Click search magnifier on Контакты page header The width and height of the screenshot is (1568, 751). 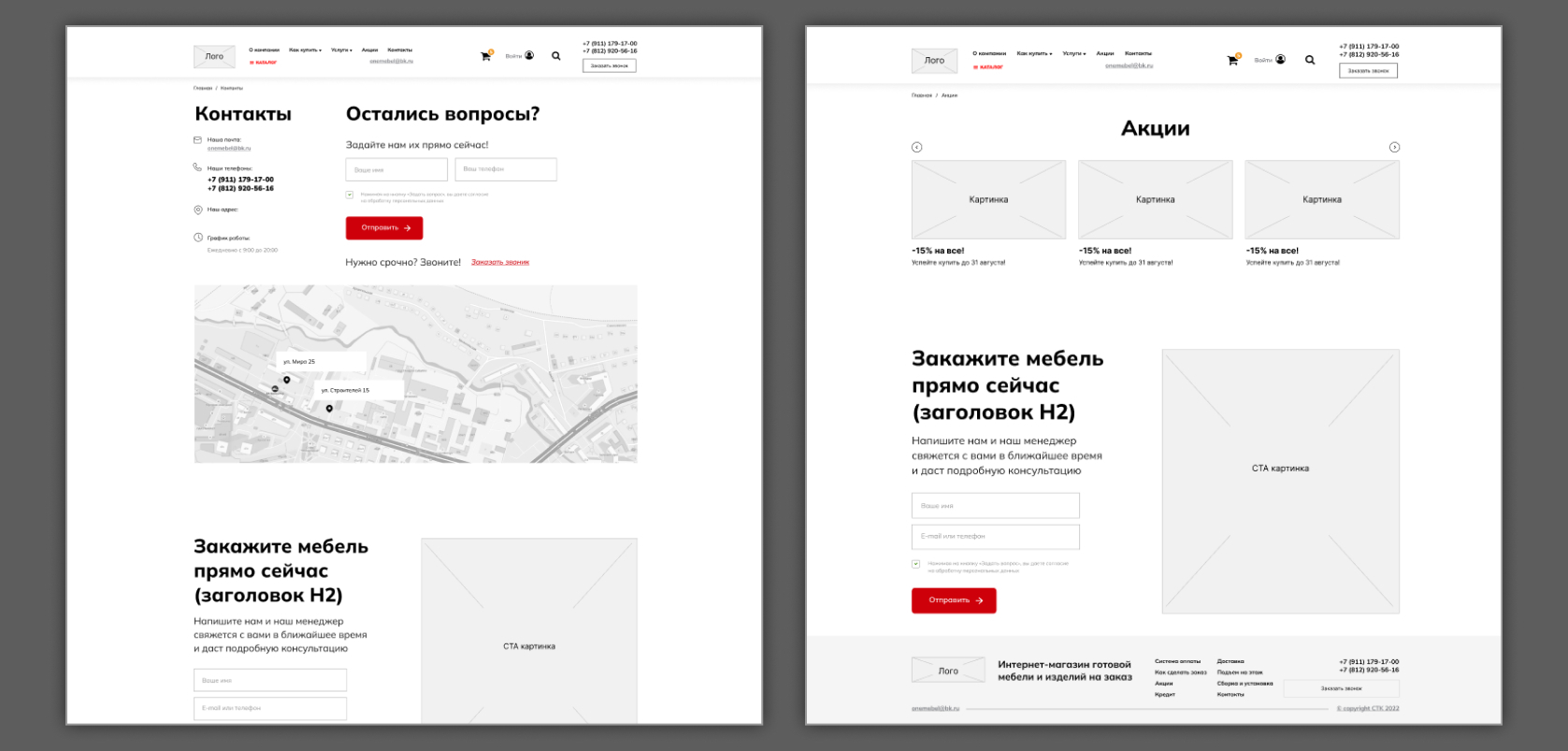(x=556, y=56)
